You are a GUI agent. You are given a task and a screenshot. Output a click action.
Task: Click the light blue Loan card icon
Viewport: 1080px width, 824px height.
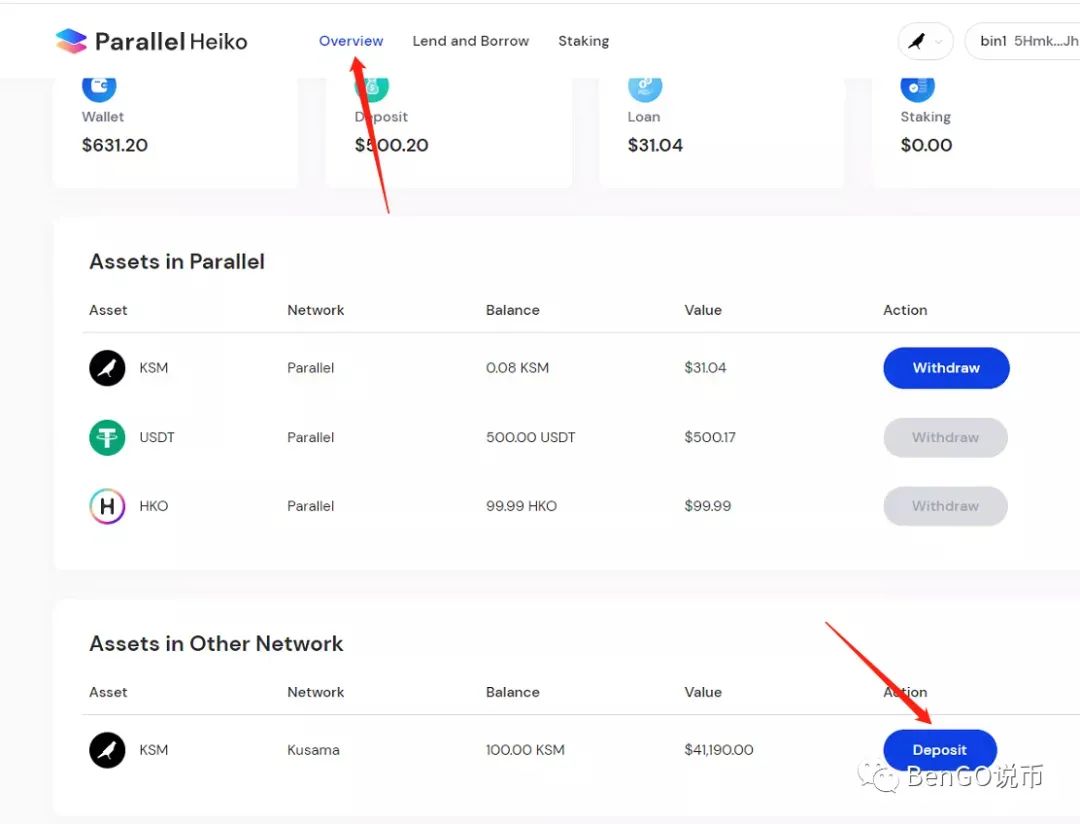(645, 88)
